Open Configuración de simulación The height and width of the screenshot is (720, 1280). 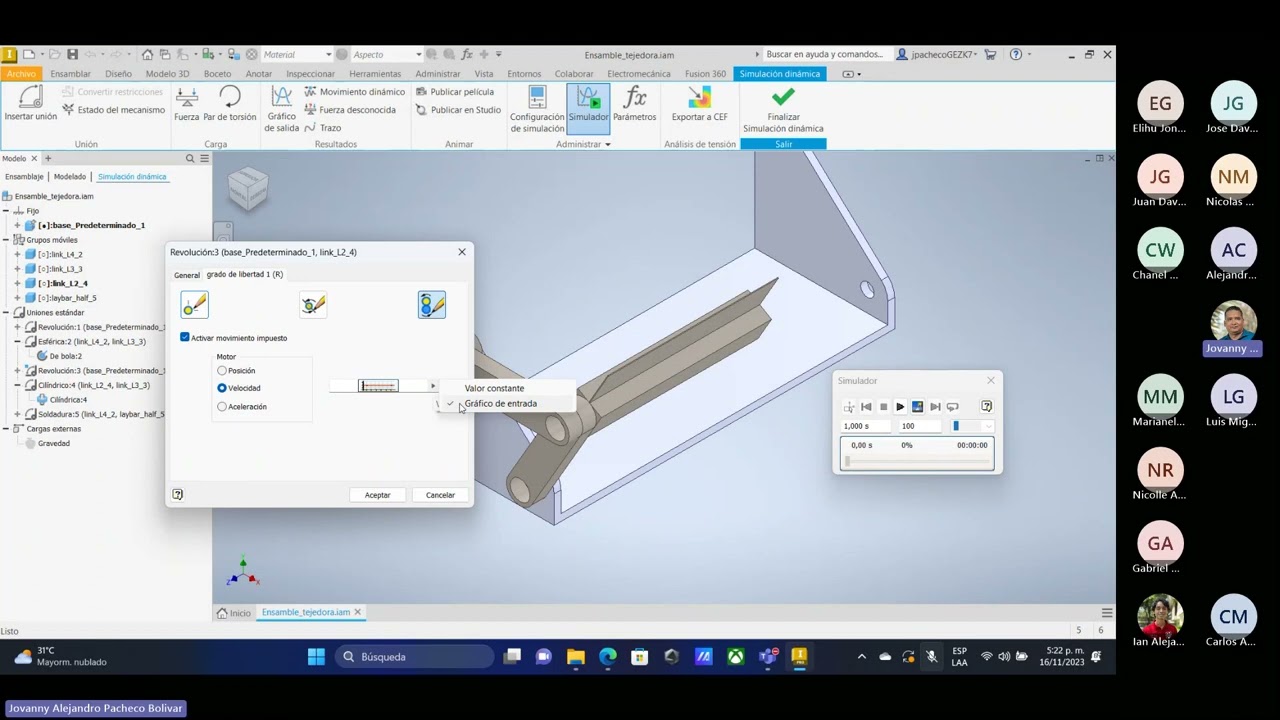537,109
